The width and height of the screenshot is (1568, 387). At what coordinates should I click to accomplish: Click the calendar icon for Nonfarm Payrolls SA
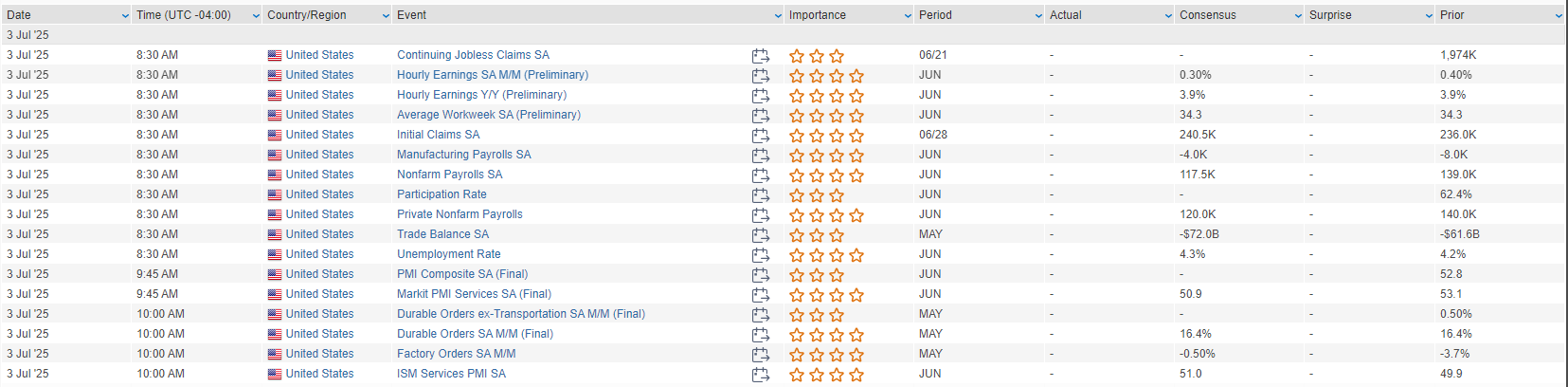pyautogui.click(x=760, y=175)
